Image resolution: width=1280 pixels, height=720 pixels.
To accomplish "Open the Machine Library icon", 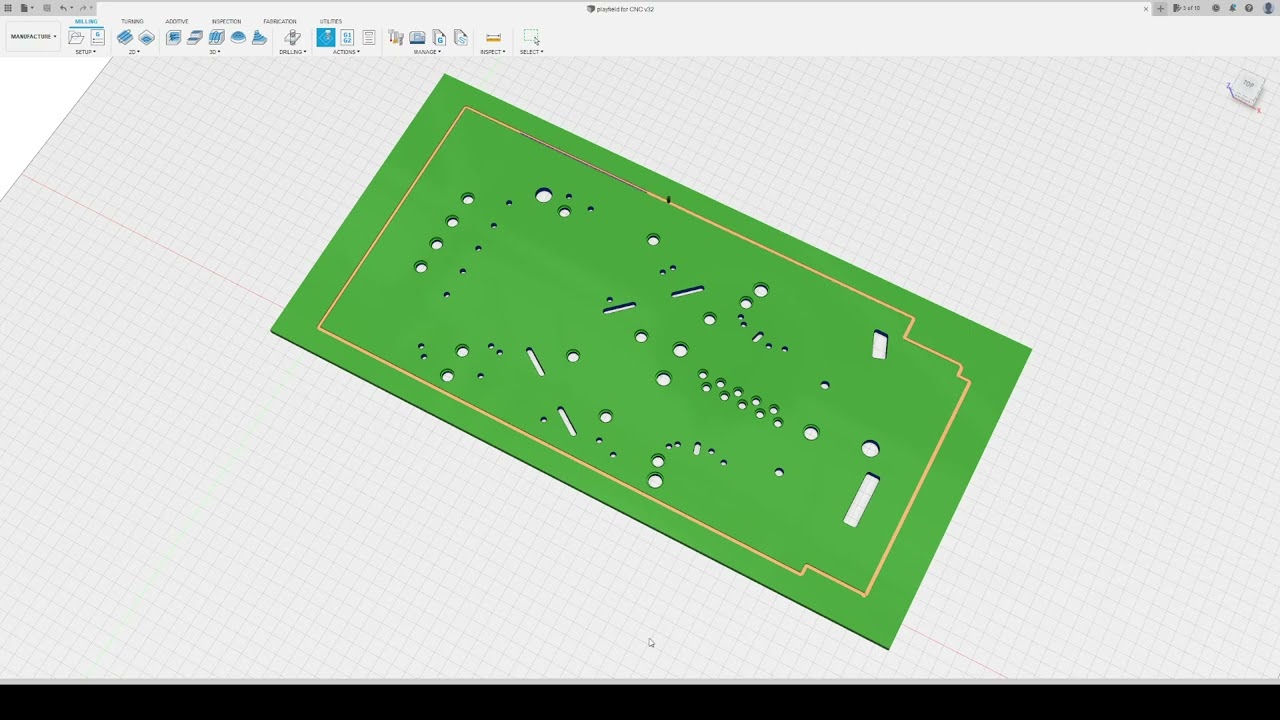I will click(418, 38).
